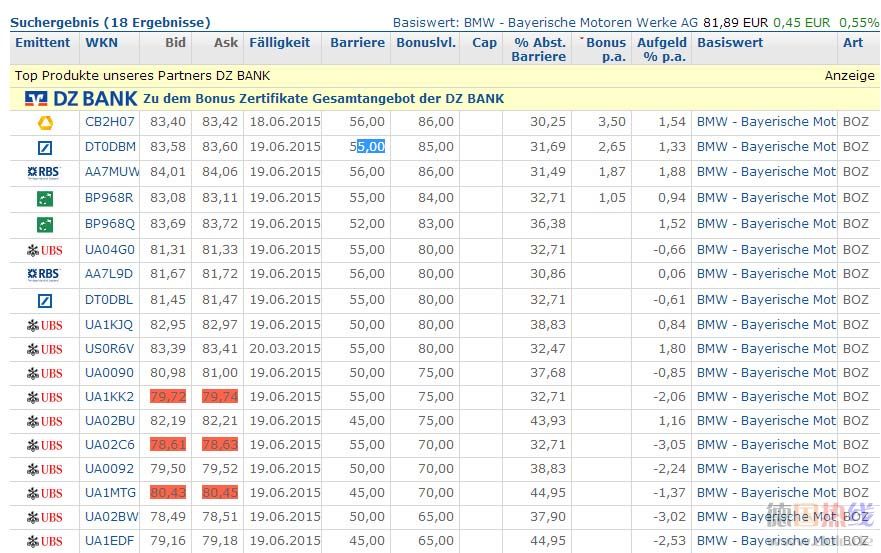Click red Bid value 79,72
Screen dimensions: 881x553
point(168,397)
